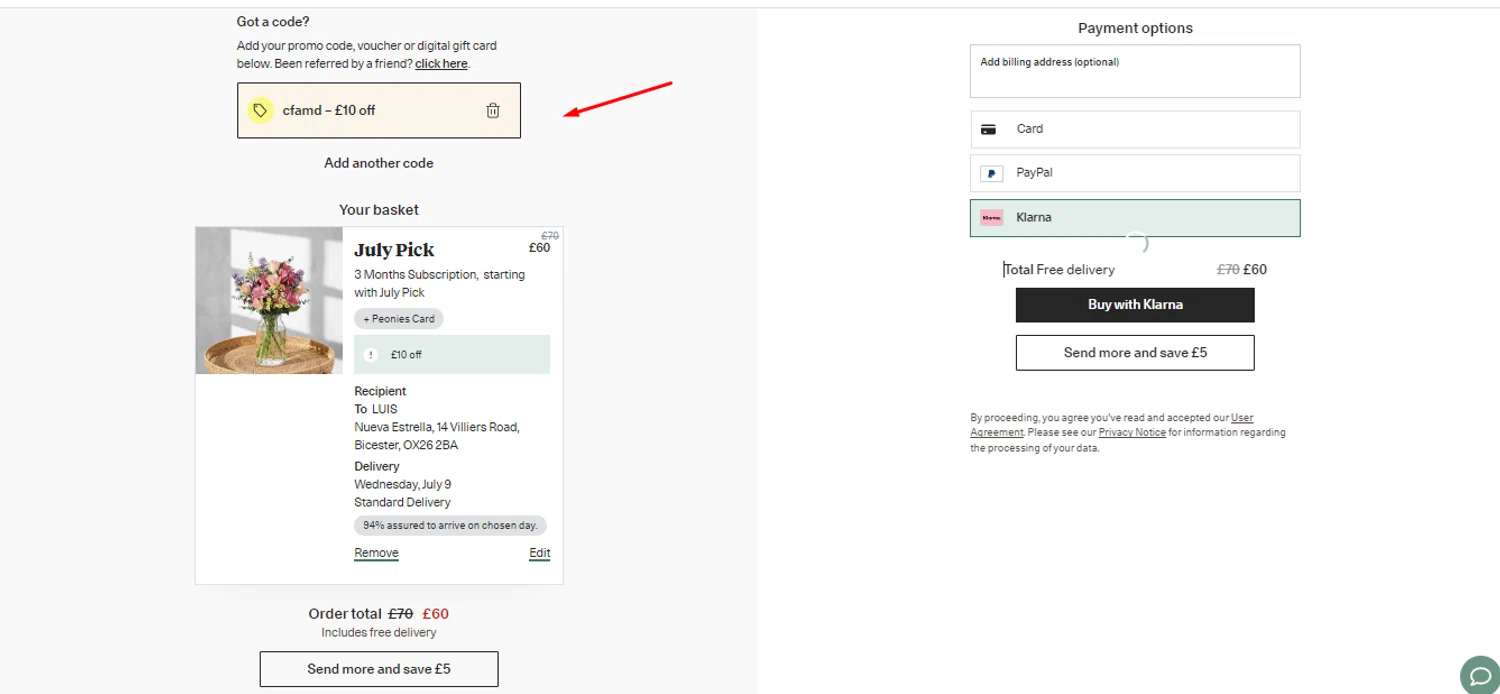Edit the July Pick basket item

539,553
